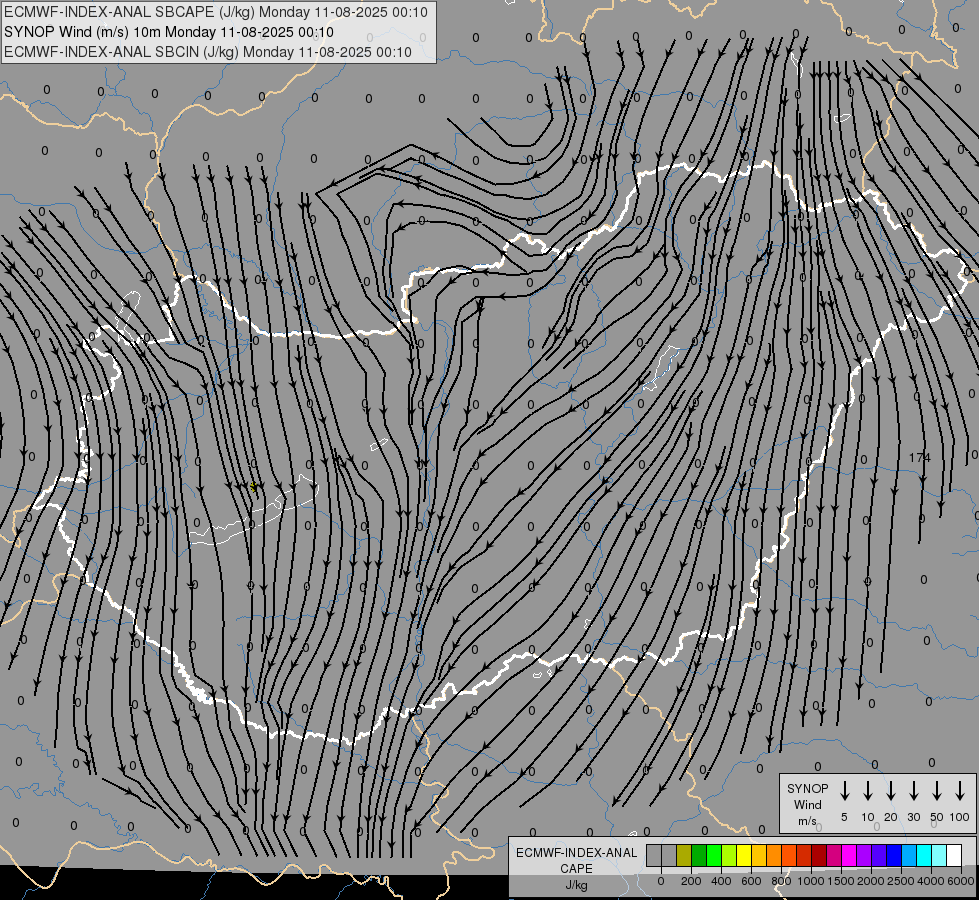Pick the dark red CAPE legend swatch
This screenshot has height=900, width=979.
(819, 855)
